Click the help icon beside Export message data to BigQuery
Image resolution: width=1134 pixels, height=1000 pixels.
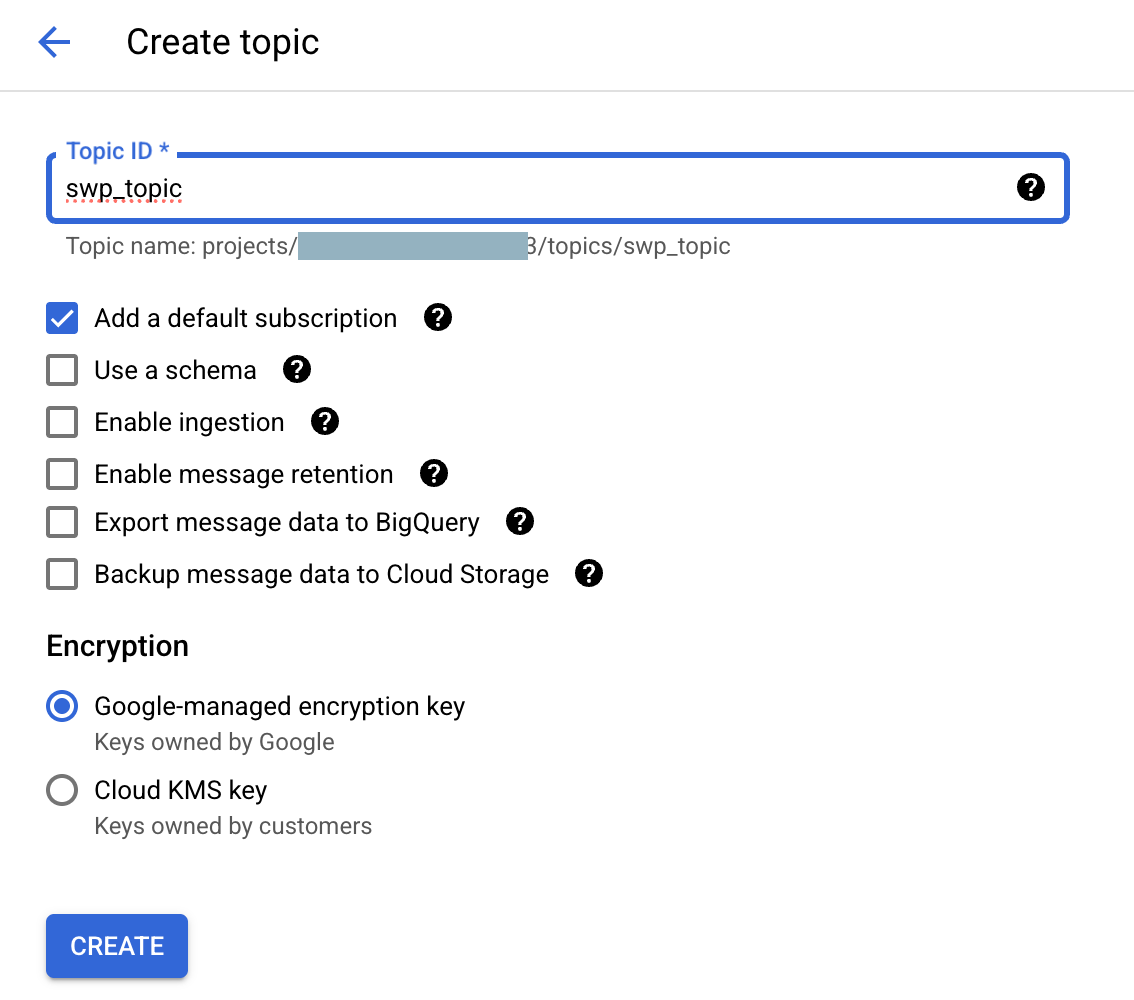click(x=519, y=521)
